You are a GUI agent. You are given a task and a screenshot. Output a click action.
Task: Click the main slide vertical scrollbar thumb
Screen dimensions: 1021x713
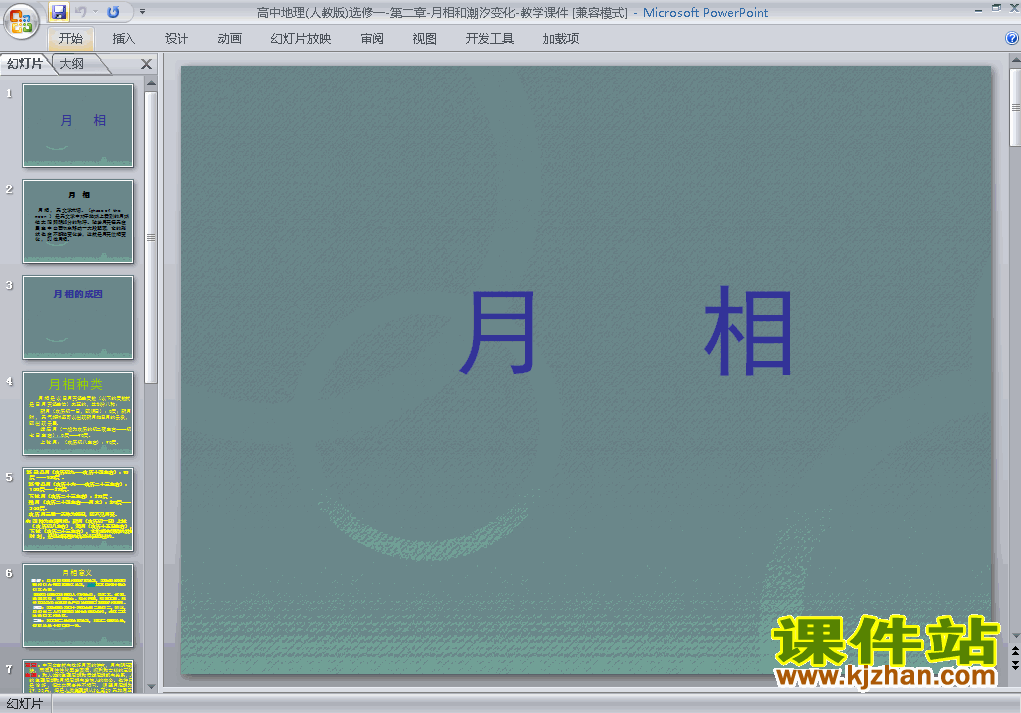[x=1015, y=107]
